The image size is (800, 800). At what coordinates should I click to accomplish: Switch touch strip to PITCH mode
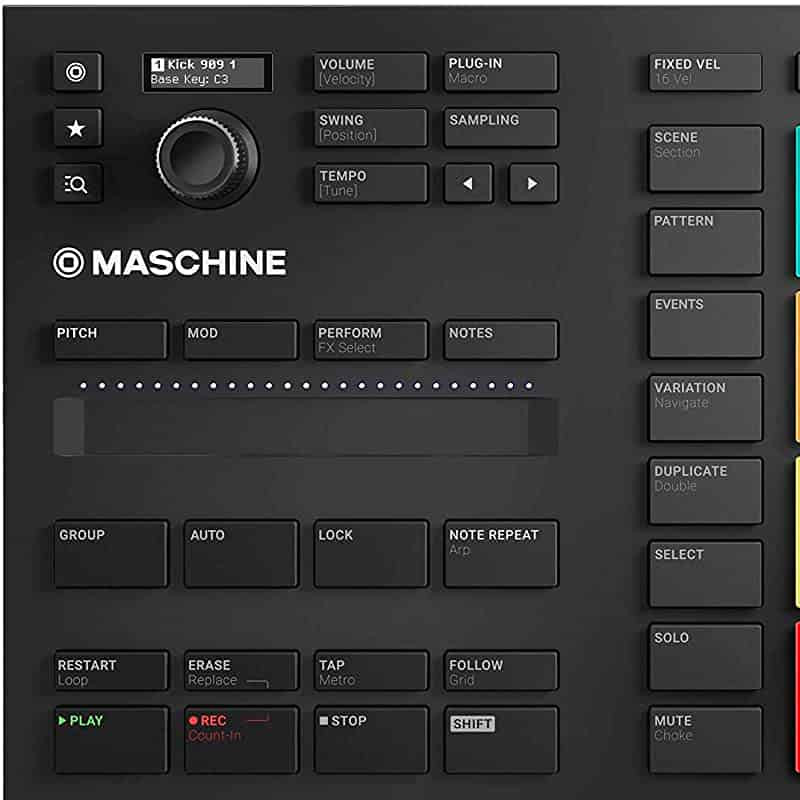point(111,340)
